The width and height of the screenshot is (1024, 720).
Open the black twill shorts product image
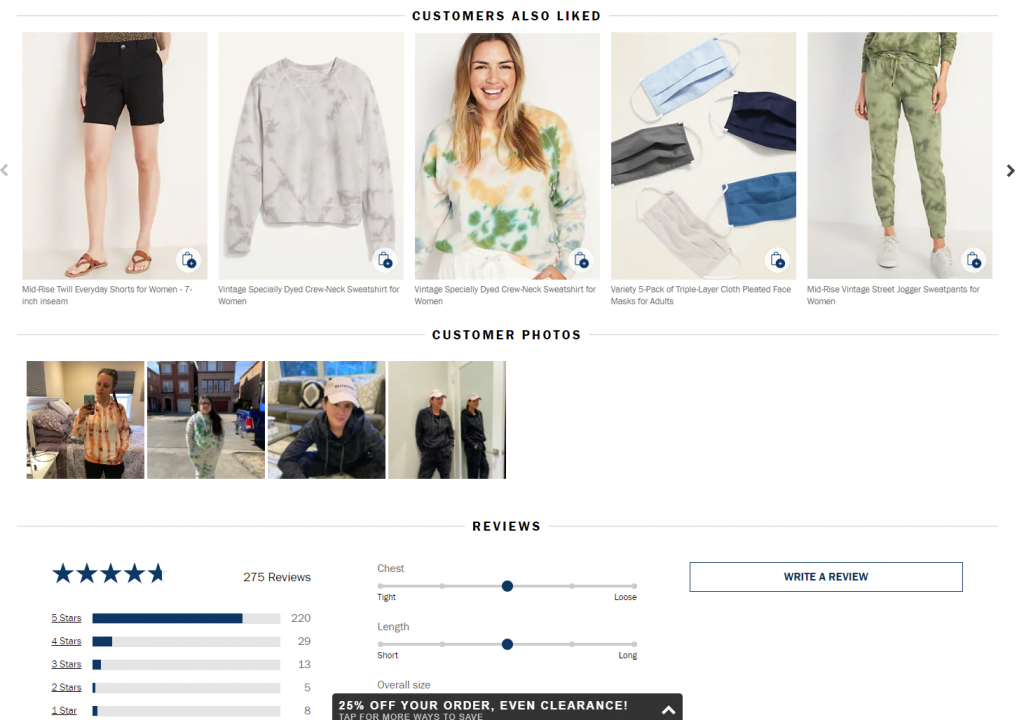115,155
